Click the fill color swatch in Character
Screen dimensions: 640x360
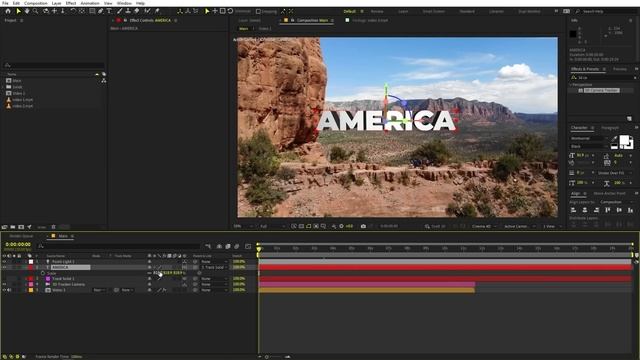point(624,140)
